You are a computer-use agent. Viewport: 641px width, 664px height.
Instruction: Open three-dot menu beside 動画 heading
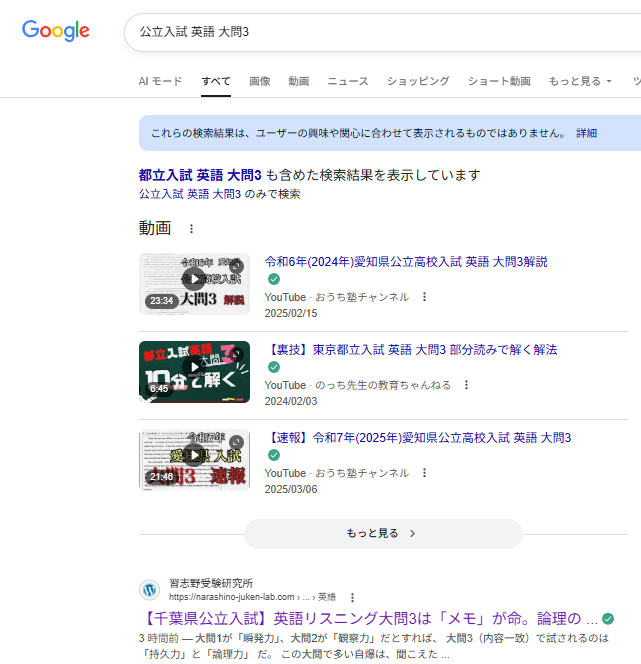pos(191,229)
